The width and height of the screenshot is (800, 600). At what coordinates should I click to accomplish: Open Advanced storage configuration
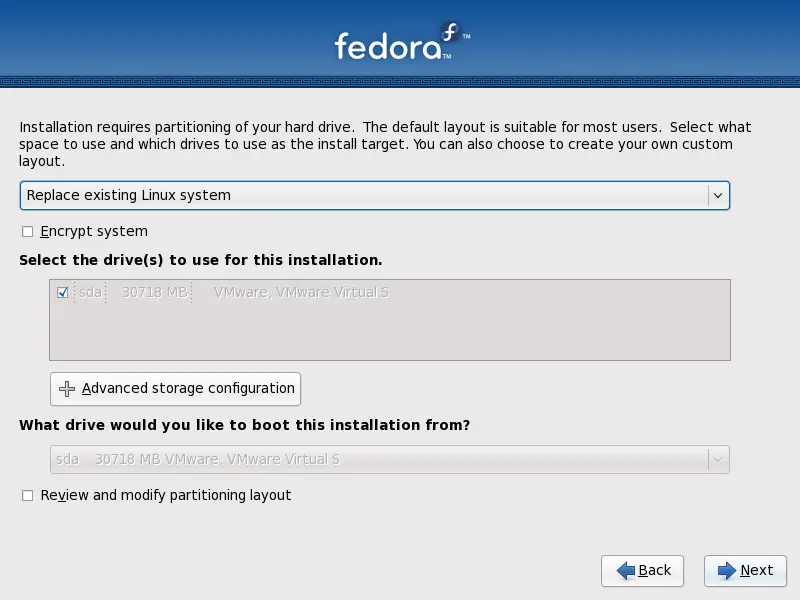(x=176, y=389)
